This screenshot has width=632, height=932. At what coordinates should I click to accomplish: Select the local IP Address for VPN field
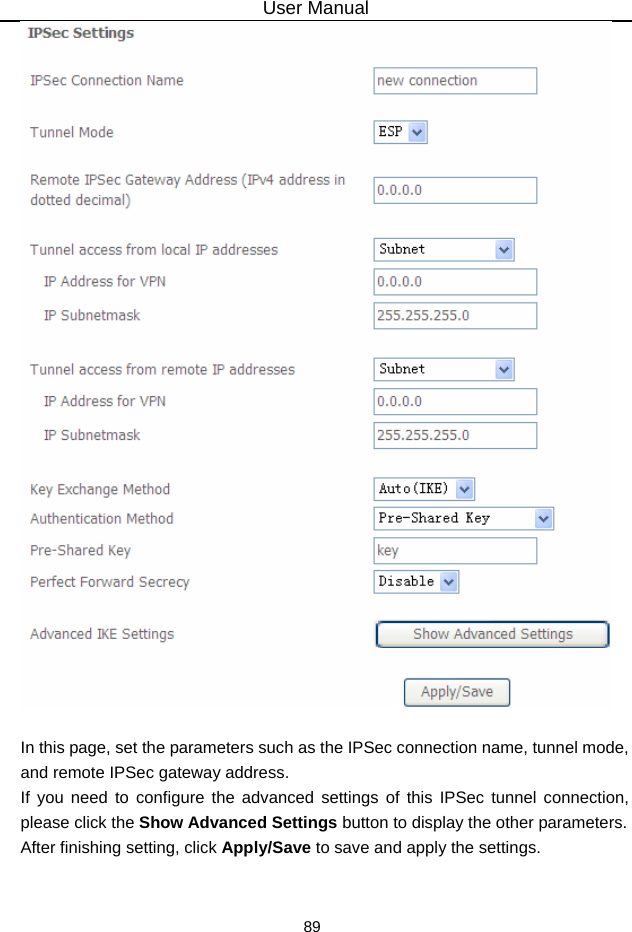[x=455, y=282]
